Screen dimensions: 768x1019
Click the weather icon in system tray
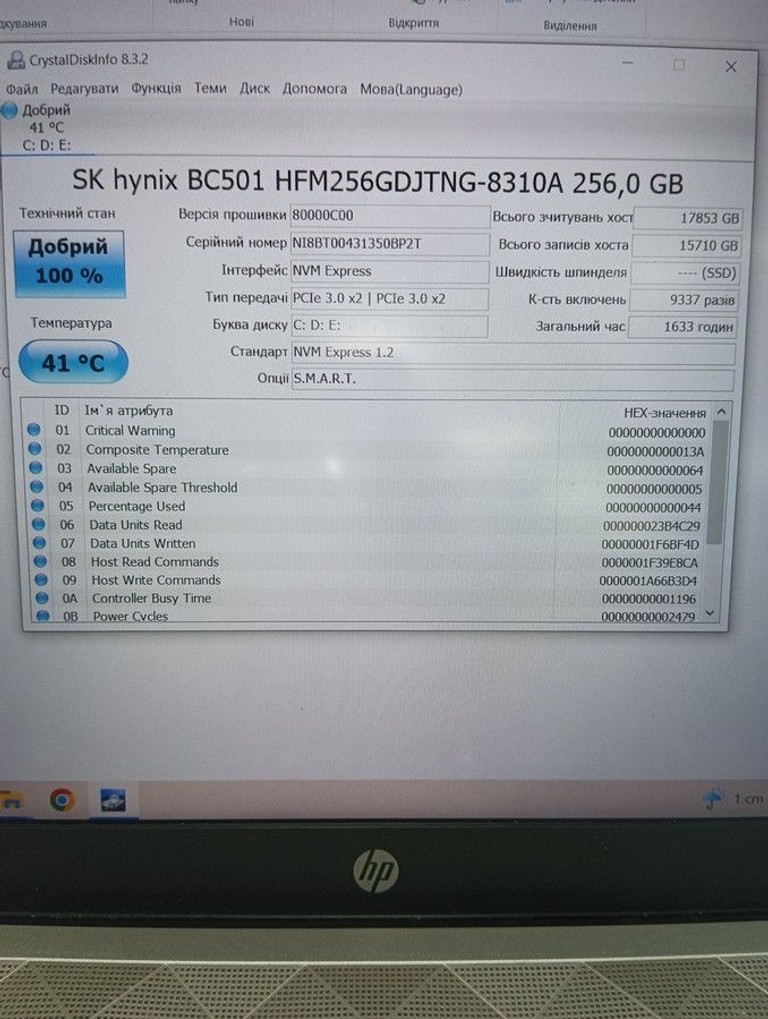(713, 799)
